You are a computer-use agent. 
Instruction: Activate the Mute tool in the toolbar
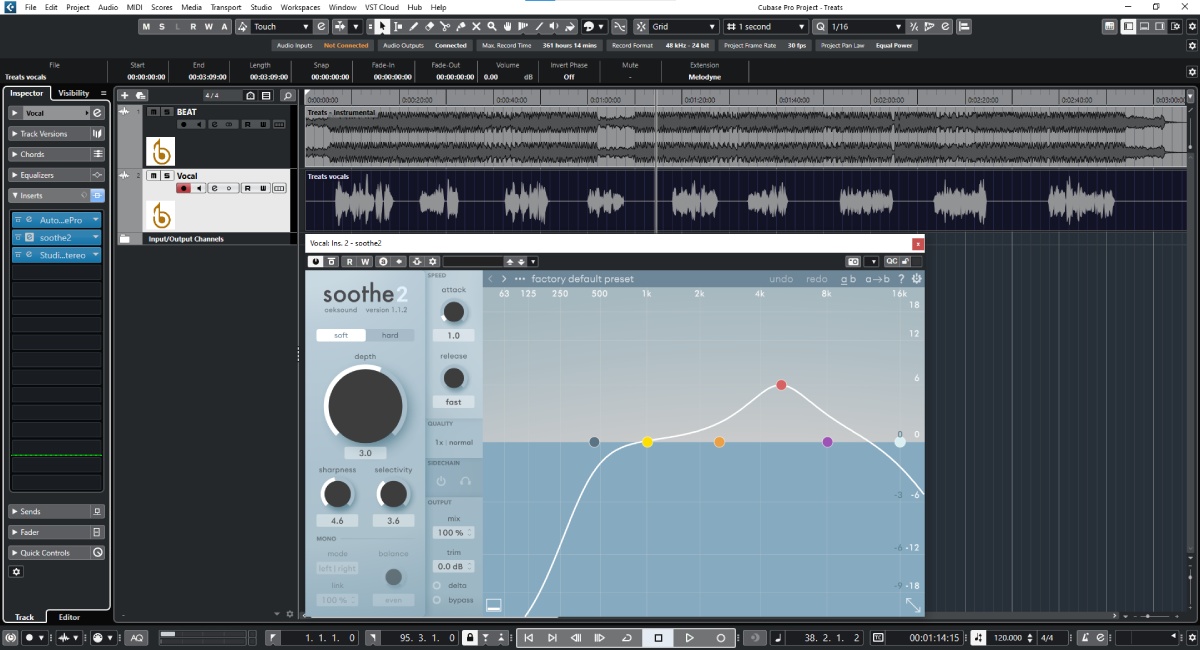pyautogui.click(x=477, y=26)
